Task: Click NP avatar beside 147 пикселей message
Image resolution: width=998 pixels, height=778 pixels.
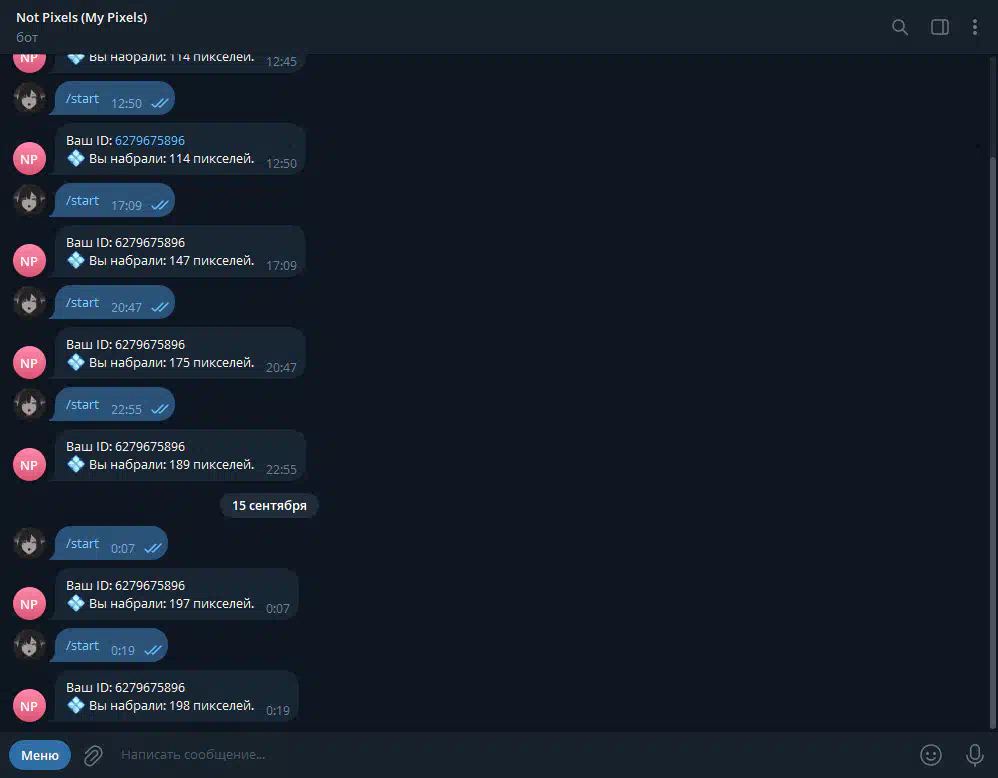Action: [29, 260]
